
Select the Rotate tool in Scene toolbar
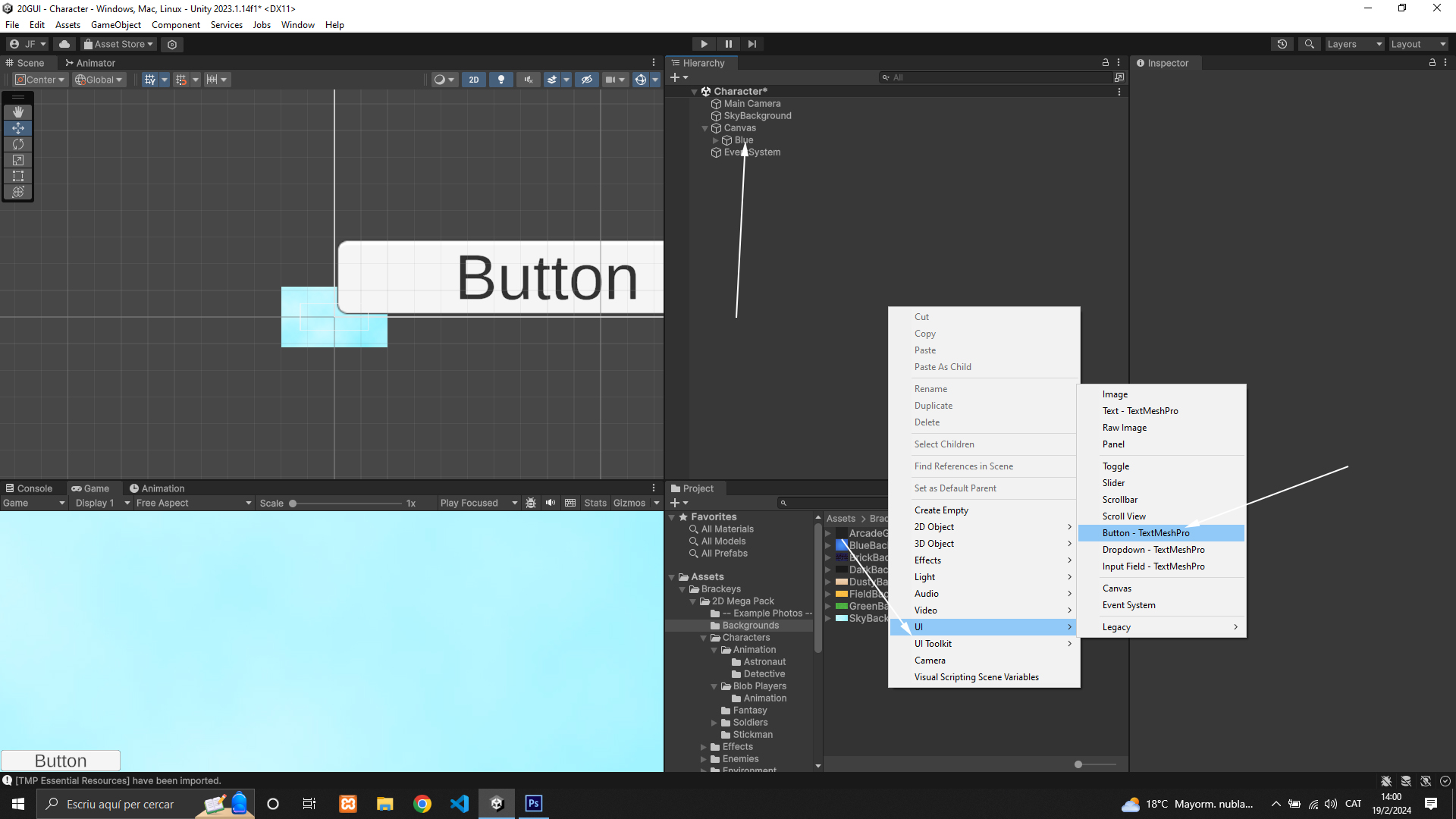tap(18, 144)
